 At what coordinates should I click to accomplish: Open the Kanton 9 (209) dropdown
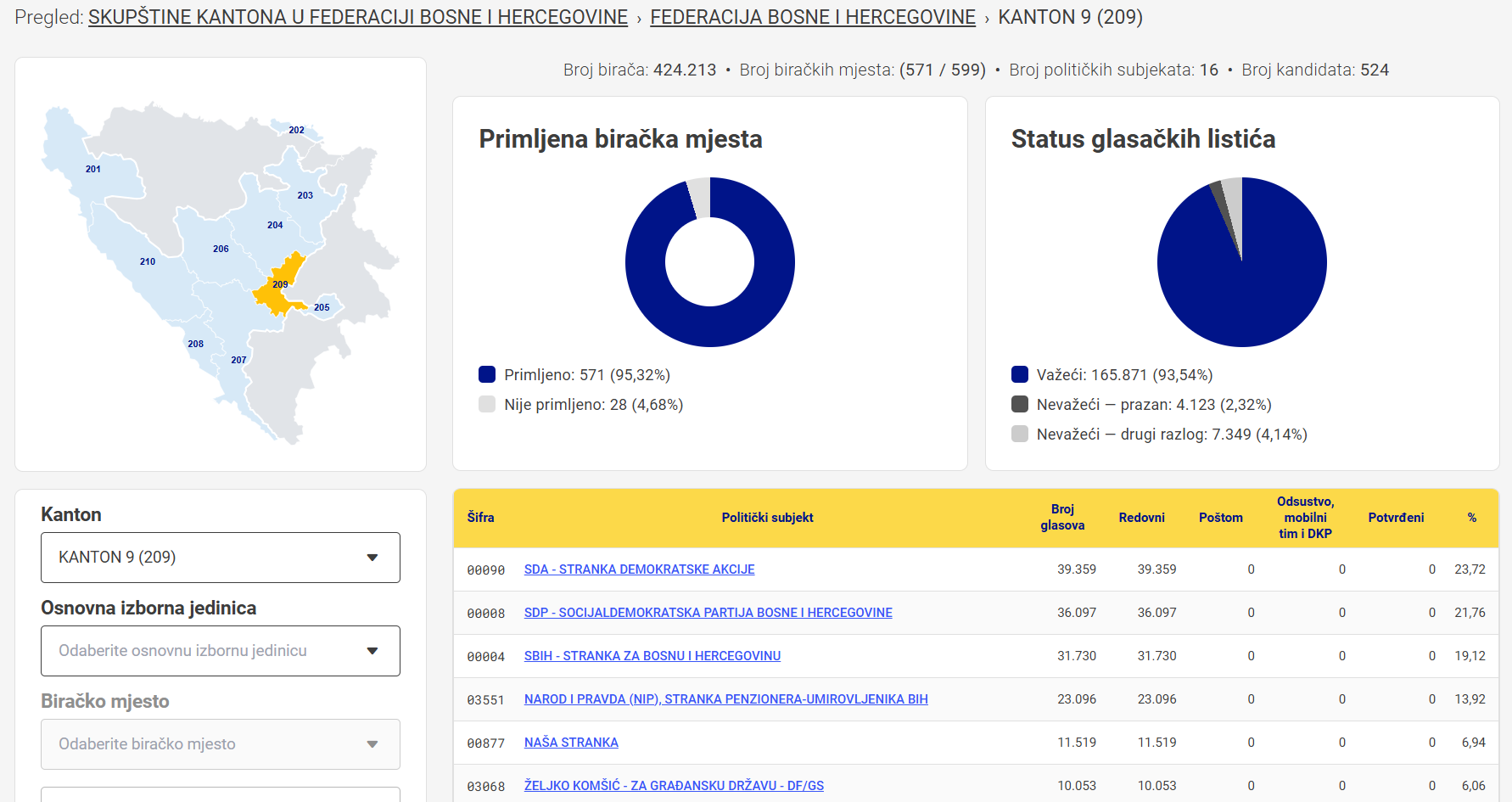[221, 558]
